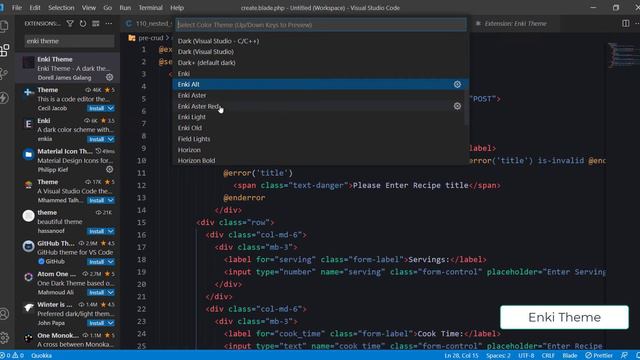Choose the 'Field Lights' theme

[x=321, y=139]
